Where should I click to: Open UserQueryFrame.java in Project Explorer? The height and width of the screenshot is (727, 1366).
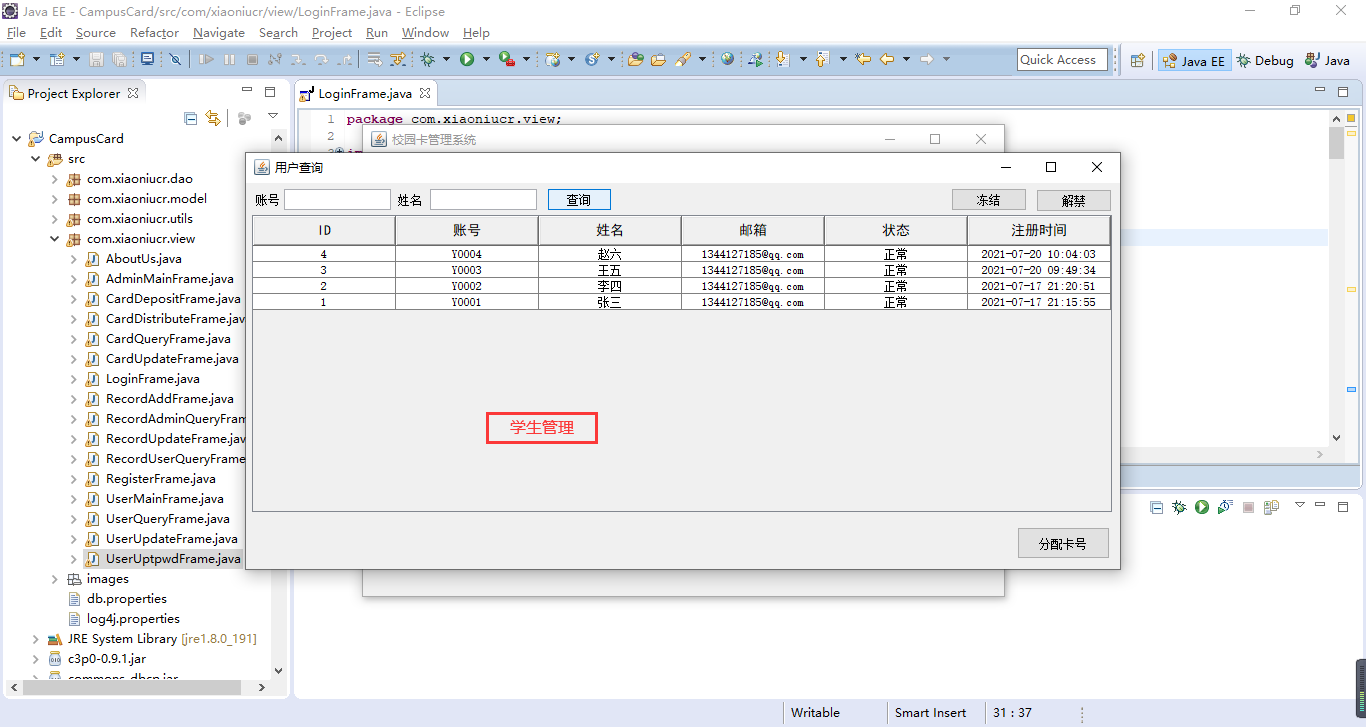pos(167,519)
